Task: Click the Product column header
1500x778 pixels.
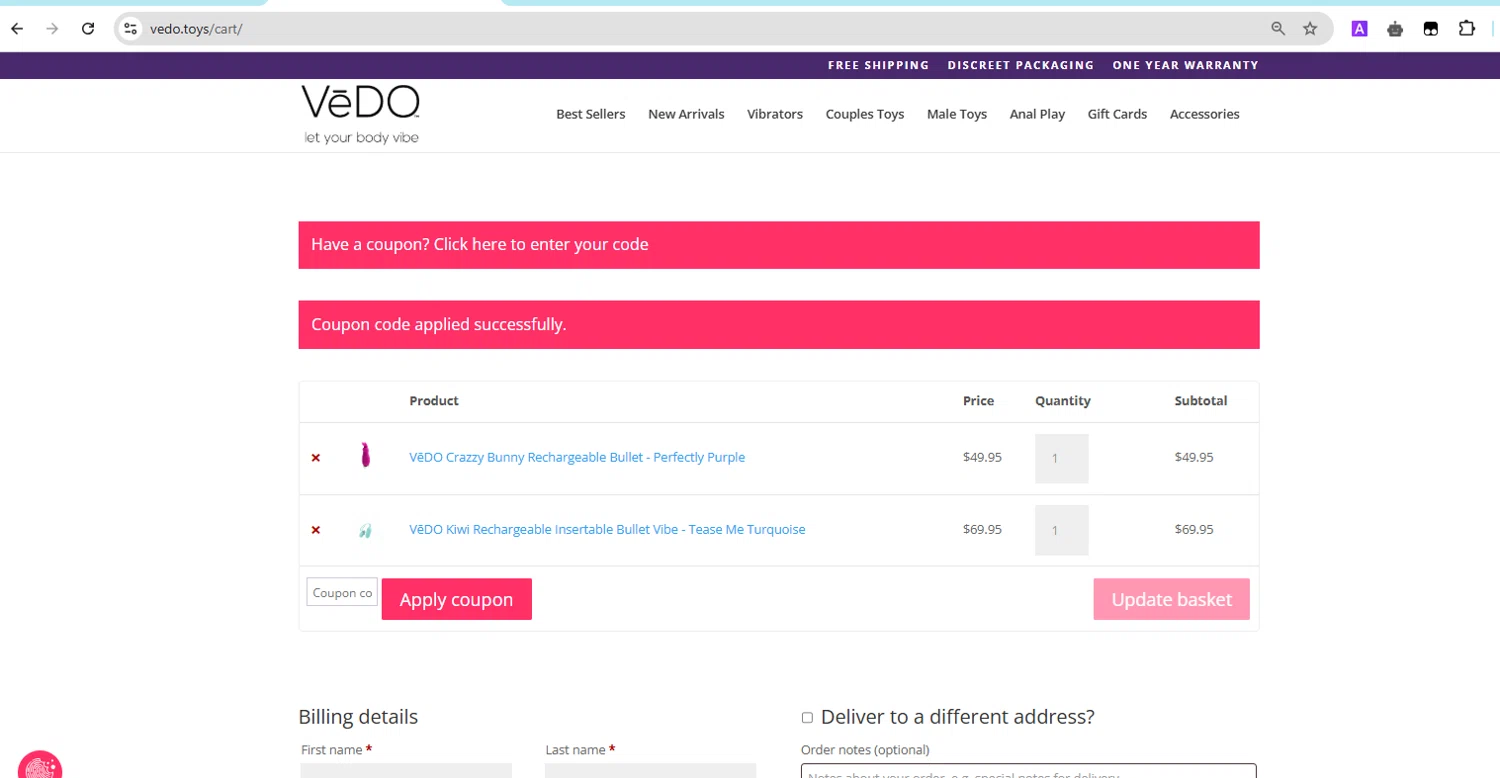Action: 434,401
